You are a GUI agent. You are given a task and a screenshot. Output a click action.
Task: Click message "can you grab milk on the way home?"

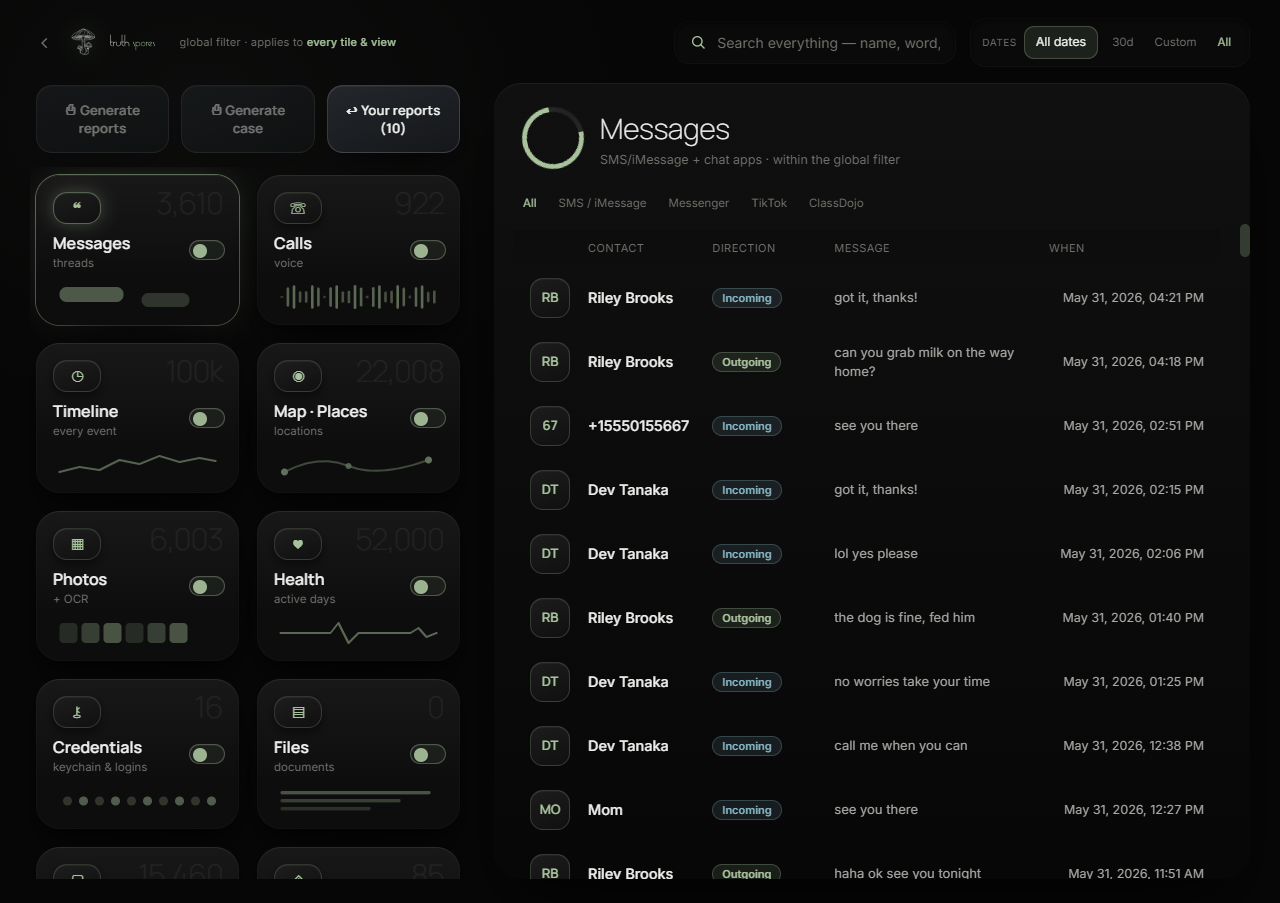pos(924,362)
